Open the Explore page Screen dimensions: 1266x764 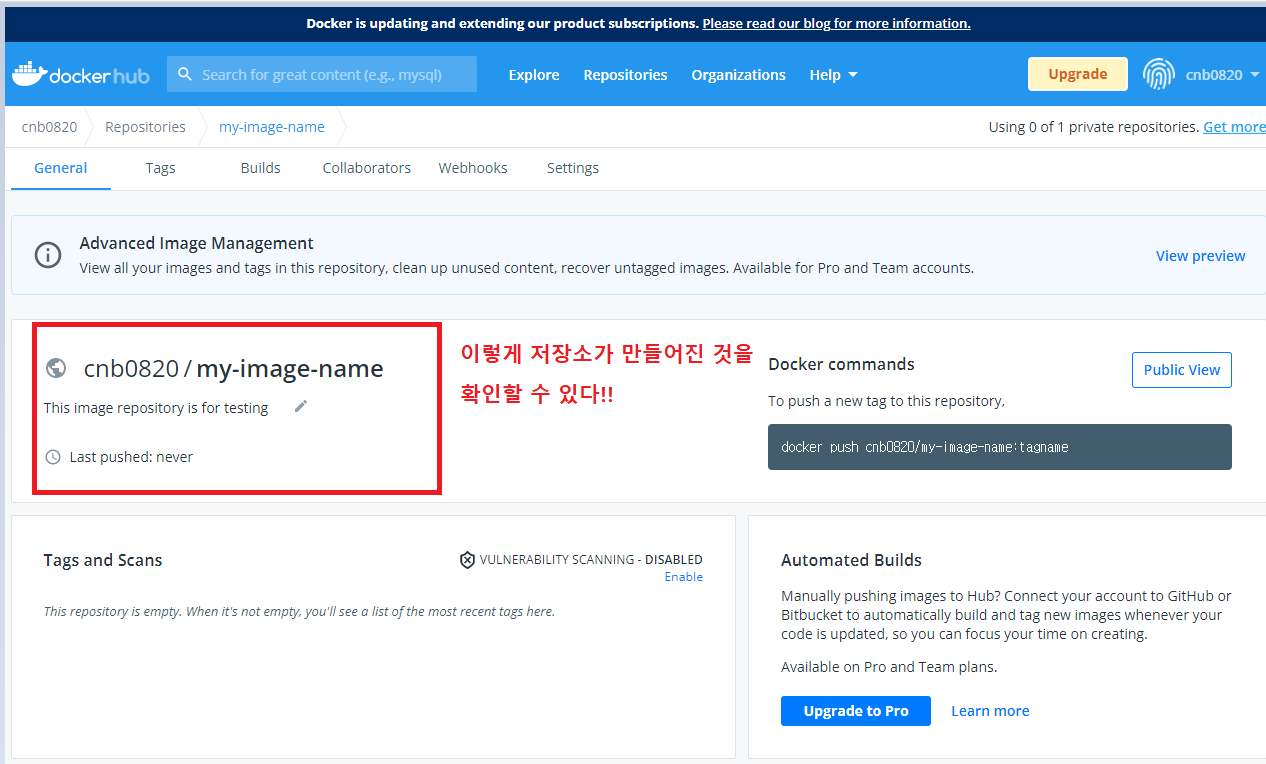coord(534,75)
